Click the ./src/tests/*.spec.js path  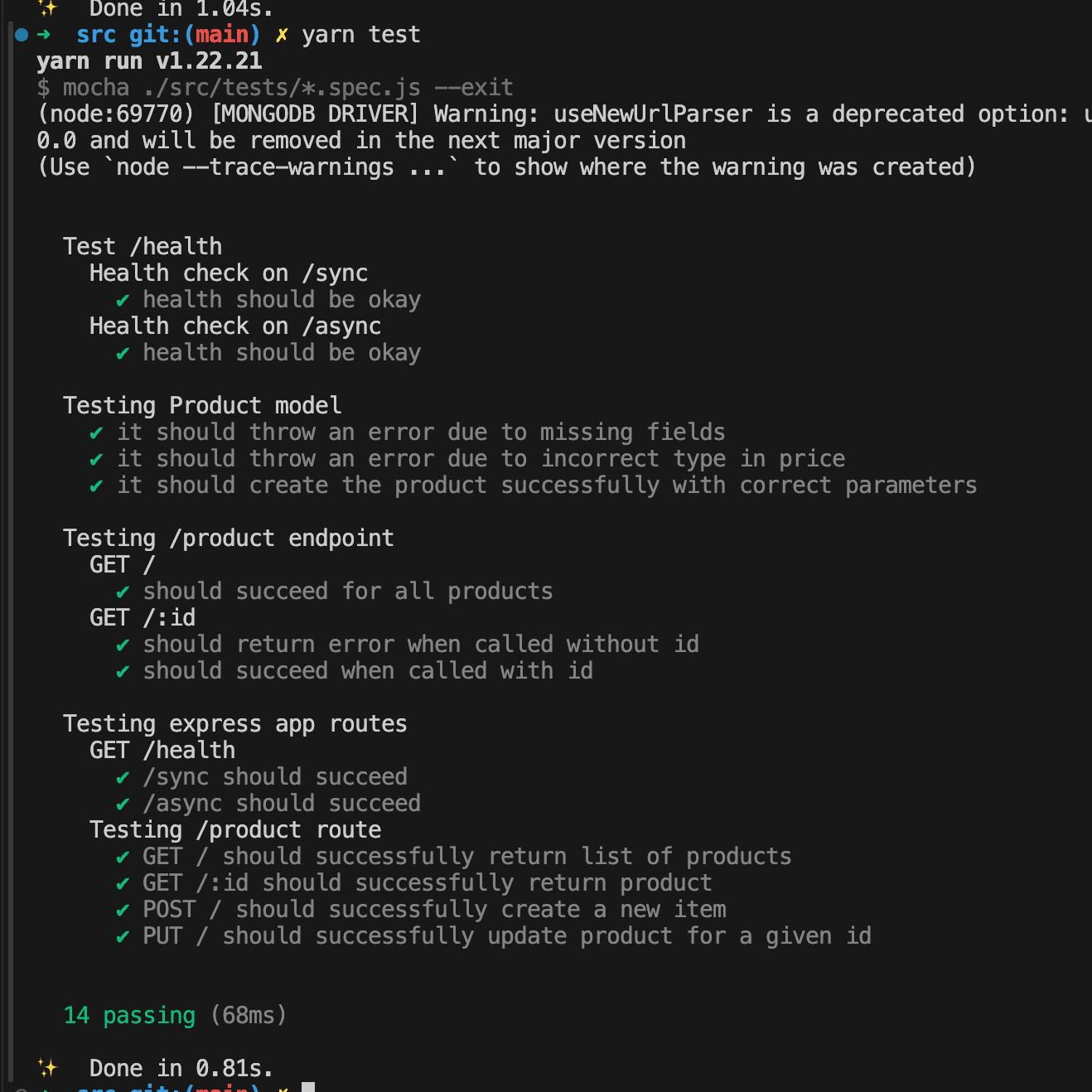282,88
